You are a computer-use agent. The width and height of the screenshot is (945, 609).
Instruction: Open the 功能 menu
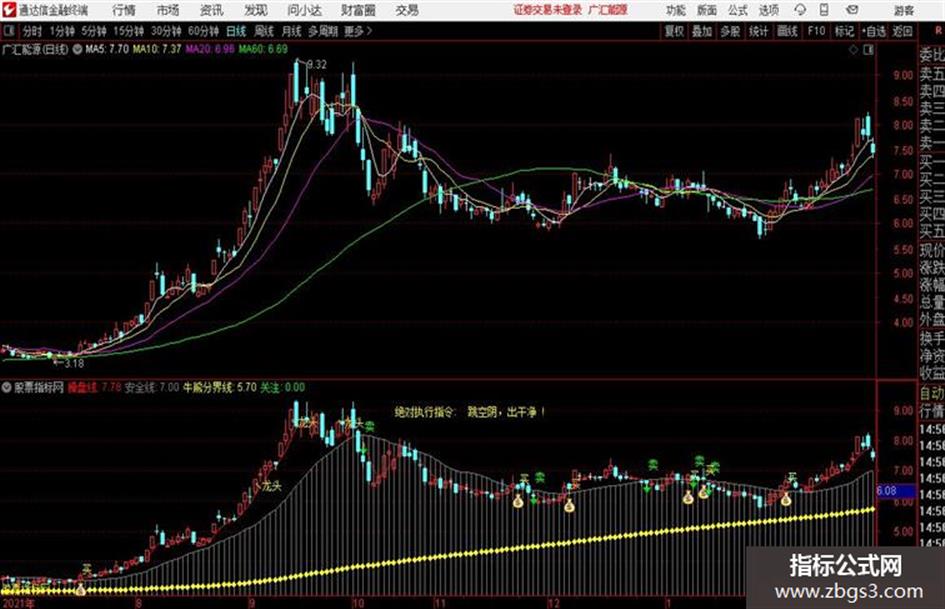676,10
